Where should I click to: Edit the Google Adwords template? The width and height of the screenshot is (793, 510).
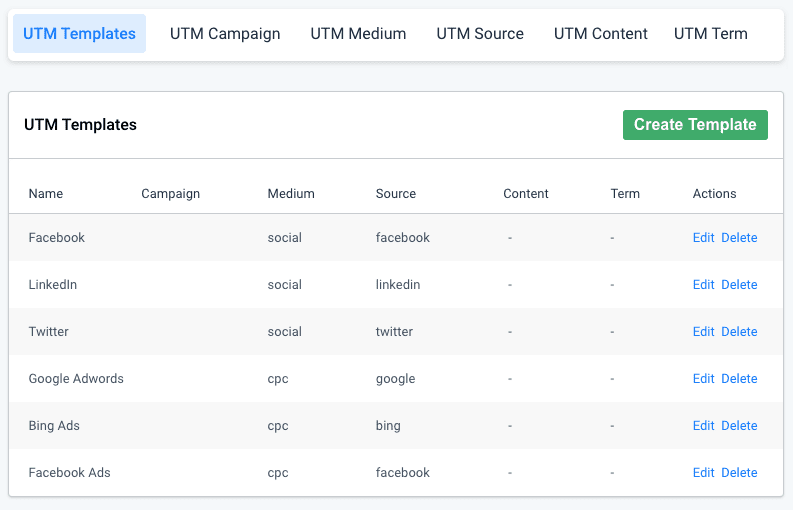(703, 379)
